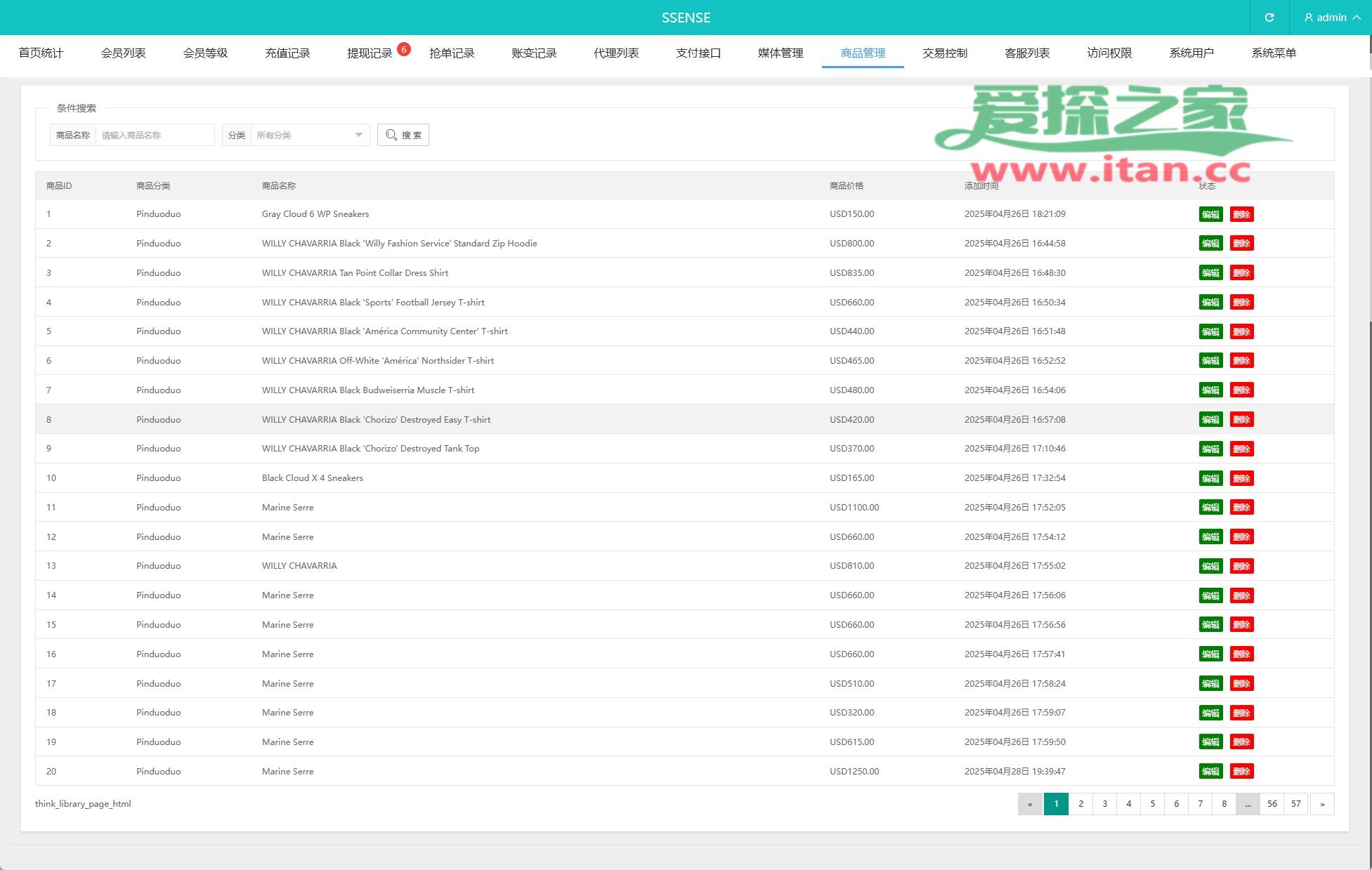Click price cell USD1100.00

854,508
